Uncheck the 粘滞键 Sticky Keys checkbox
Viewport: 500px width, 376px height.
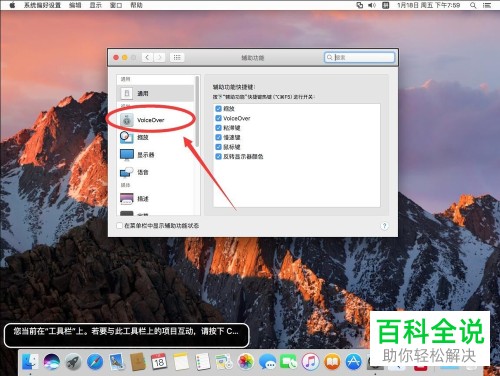coord(219,128)
